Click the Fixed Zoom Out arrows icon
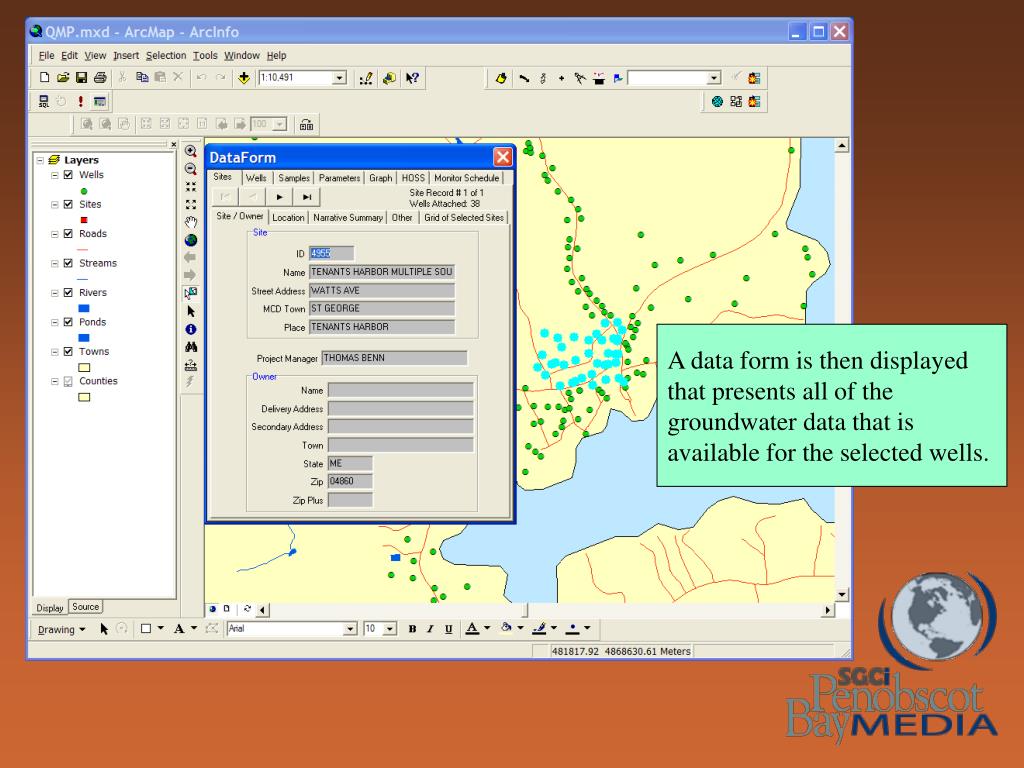The width and height of the screenshot is (1024, 768). [191, 204]
